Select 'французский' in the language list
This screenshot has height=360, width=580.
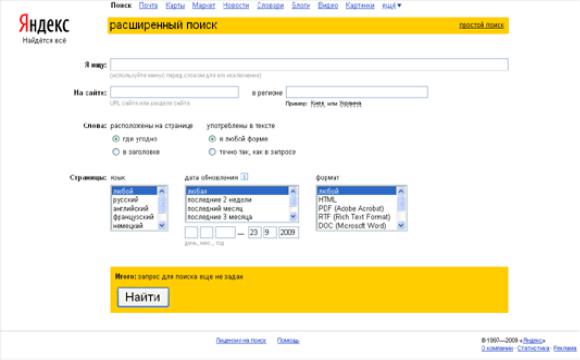pos(135,217)
